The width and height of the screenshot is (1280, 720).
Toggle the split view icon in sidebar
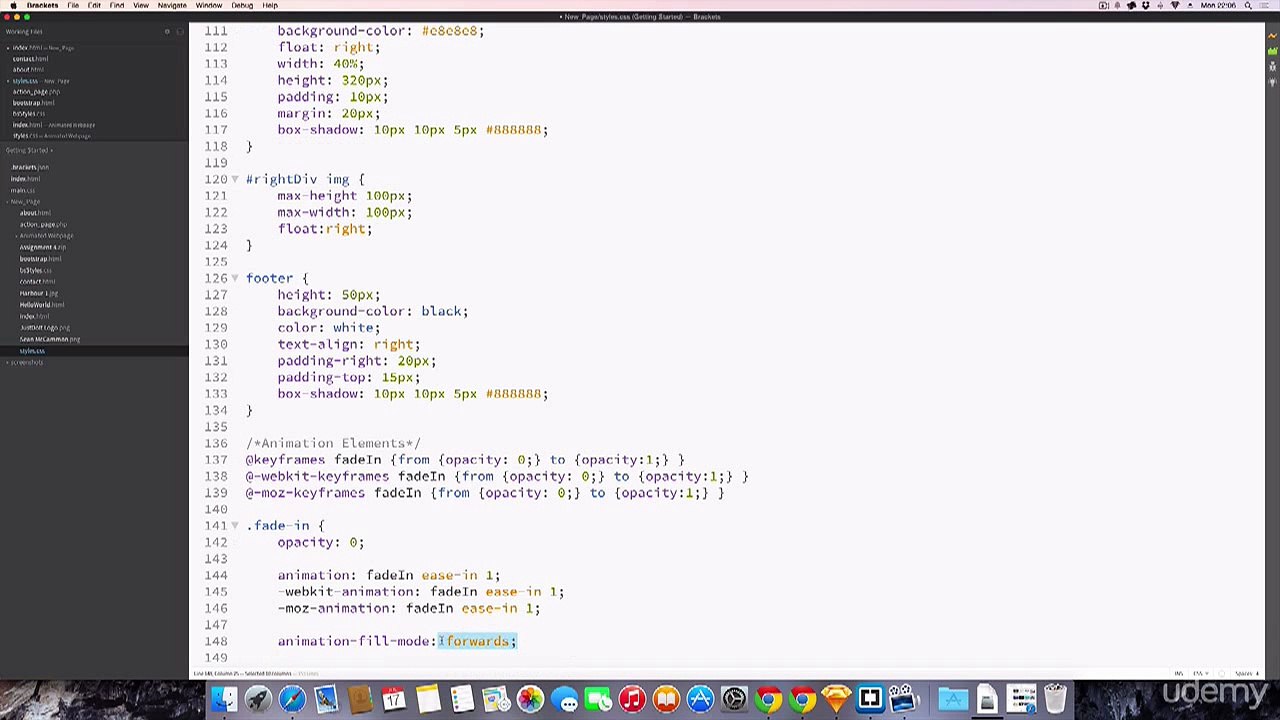(x=180, y=32)
